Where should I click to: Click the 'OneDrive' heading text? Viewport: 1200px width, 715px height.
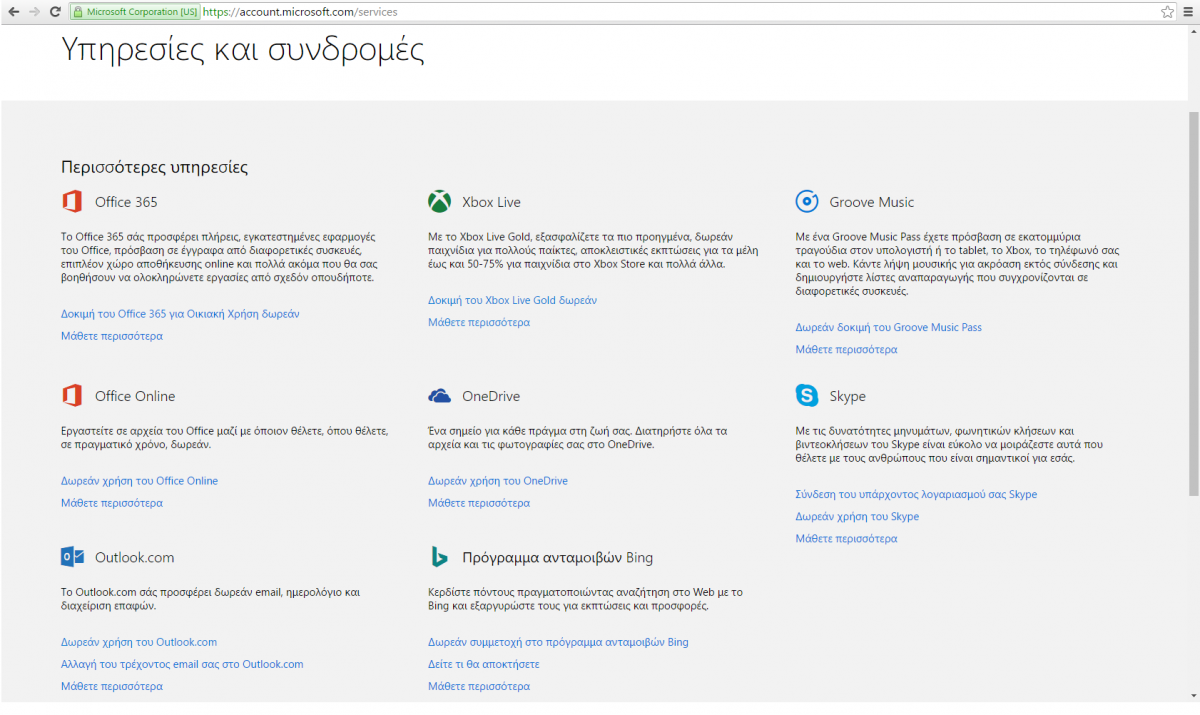(491, 396)
